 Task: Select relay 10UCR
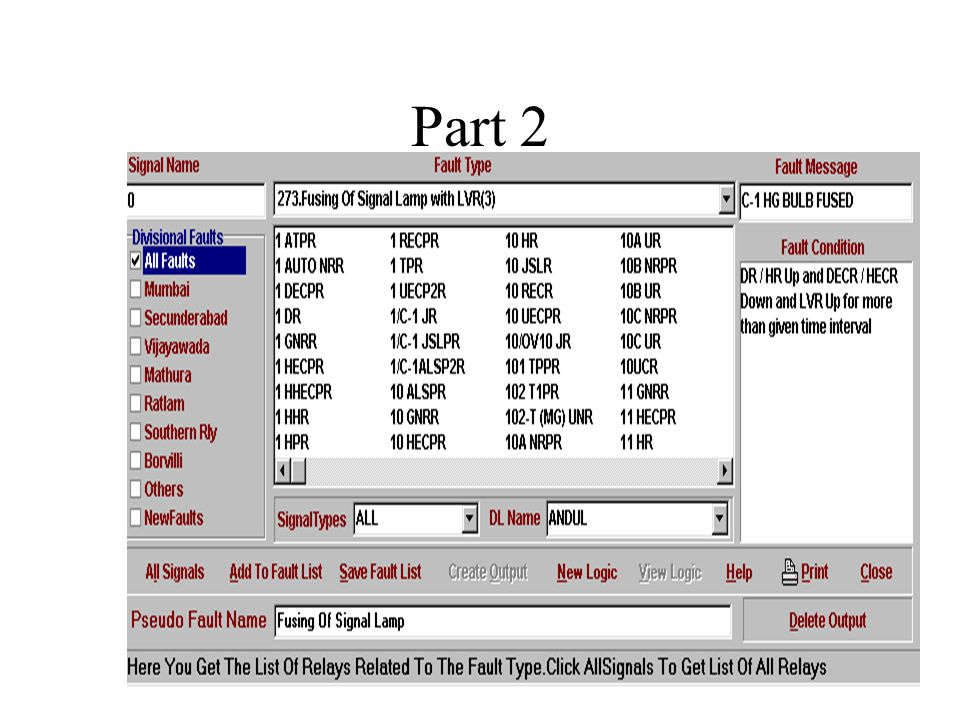click(639, 367)
